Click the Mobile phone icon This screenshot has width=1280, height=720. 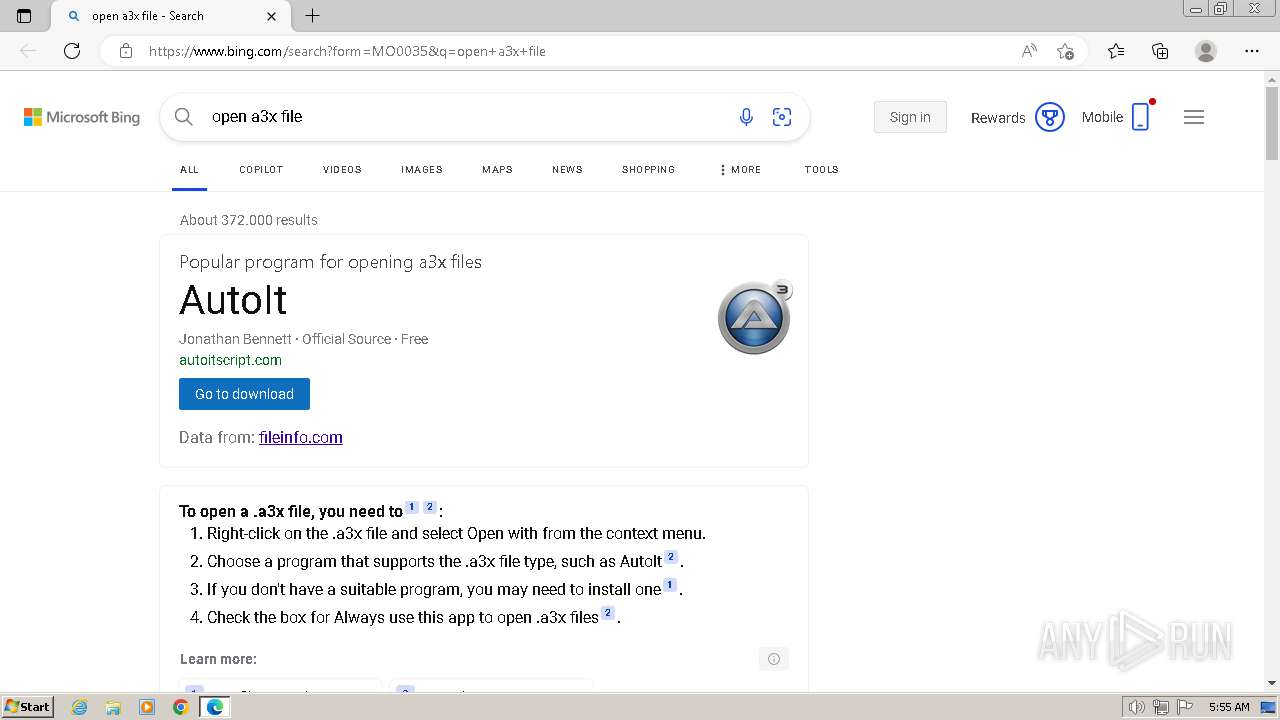coord(1140,117)
